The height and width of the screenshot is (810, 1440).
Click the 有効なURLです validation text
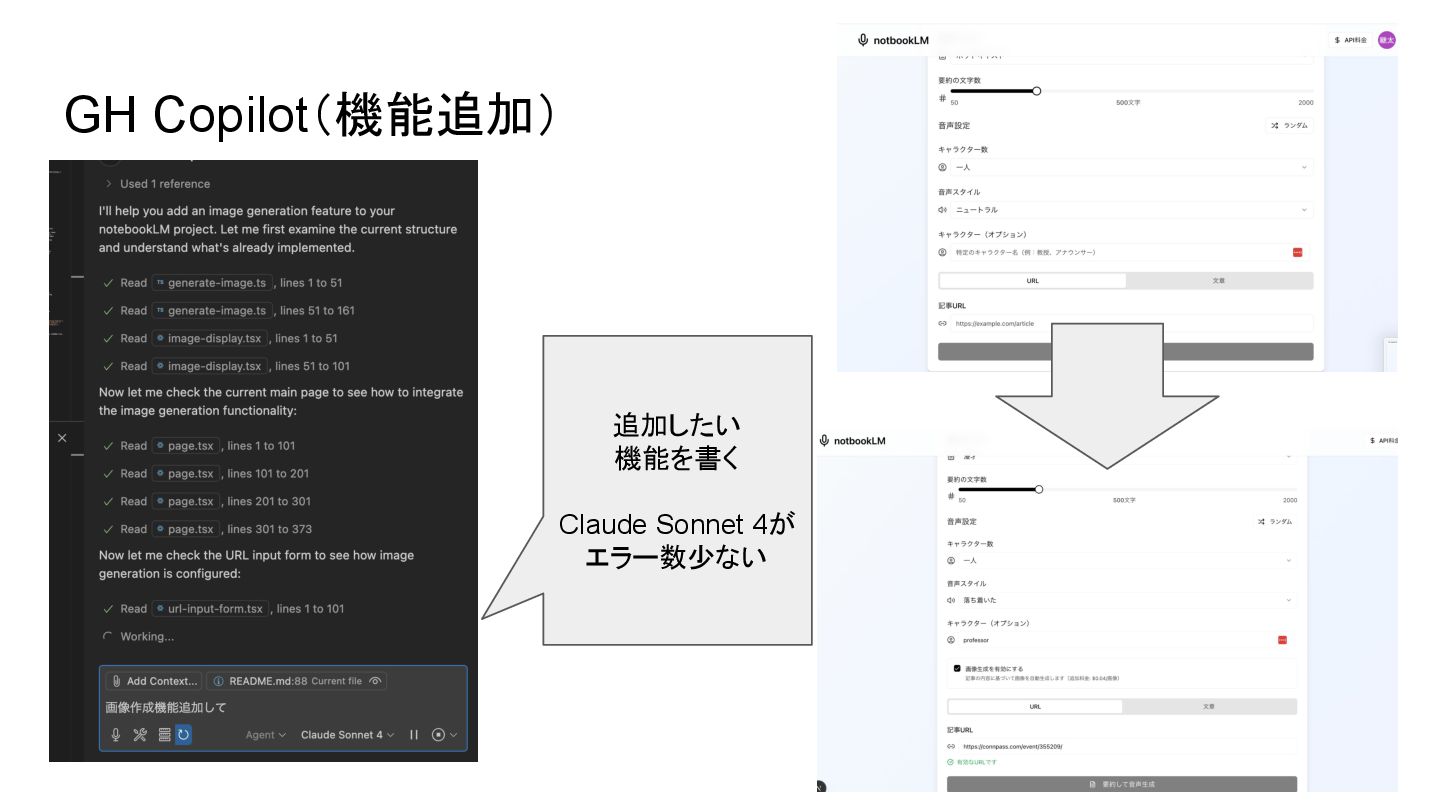[x=977, y=762]
